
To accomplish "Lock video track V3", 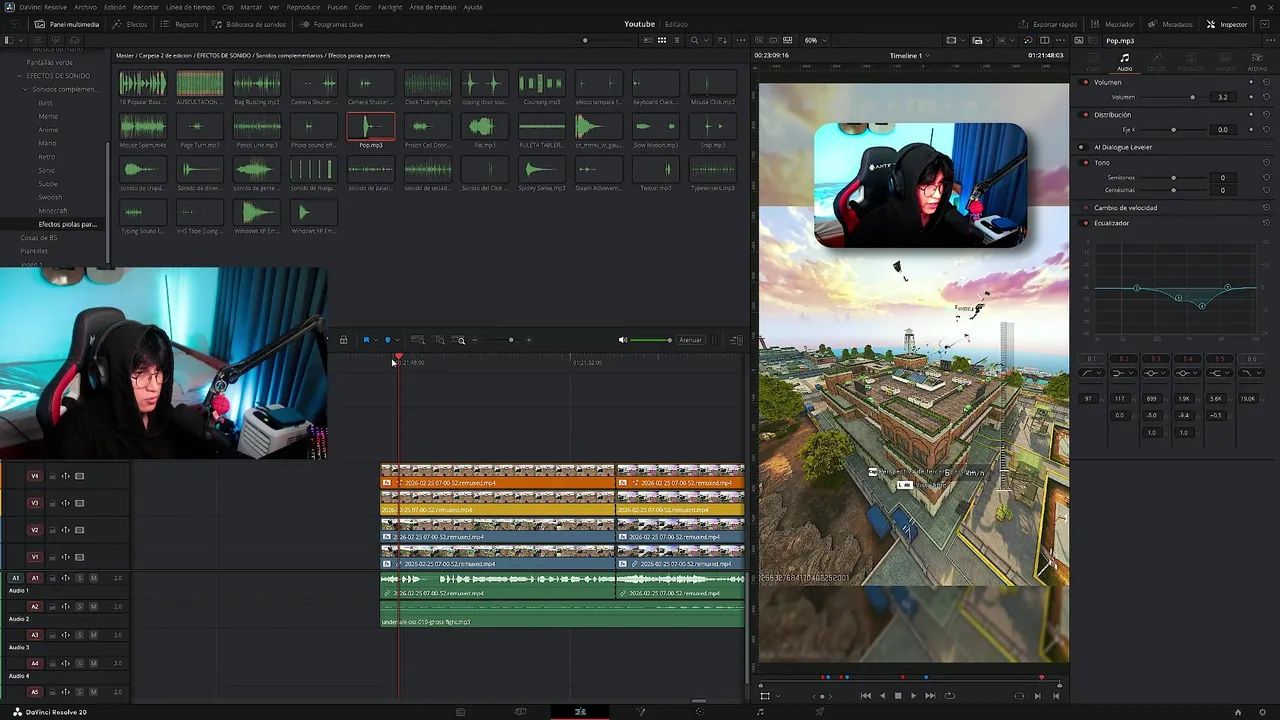I will (x=52, y=503).
